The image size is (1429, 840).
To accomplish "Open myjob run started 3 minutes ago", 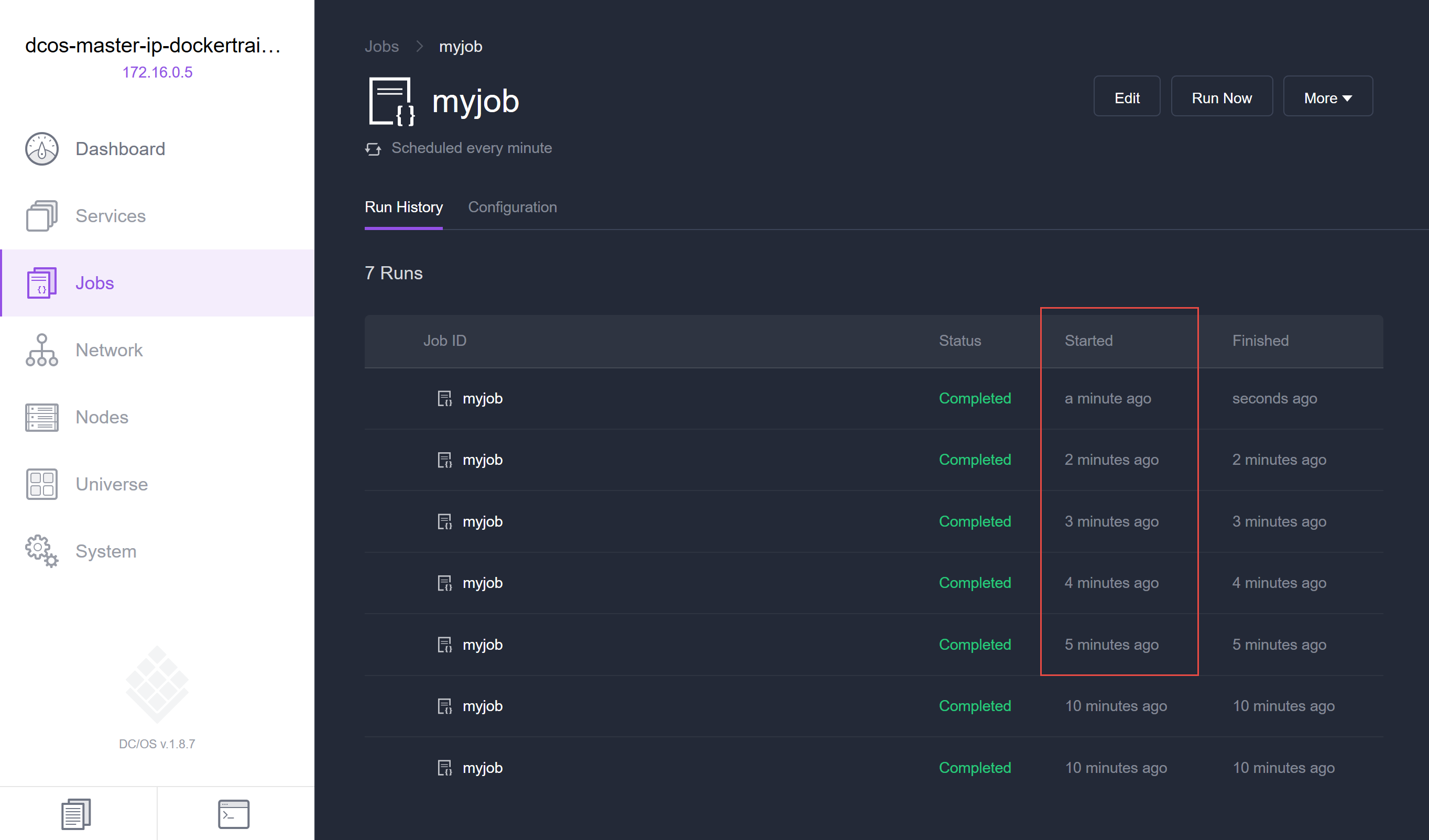I will [x=483, y=522].
